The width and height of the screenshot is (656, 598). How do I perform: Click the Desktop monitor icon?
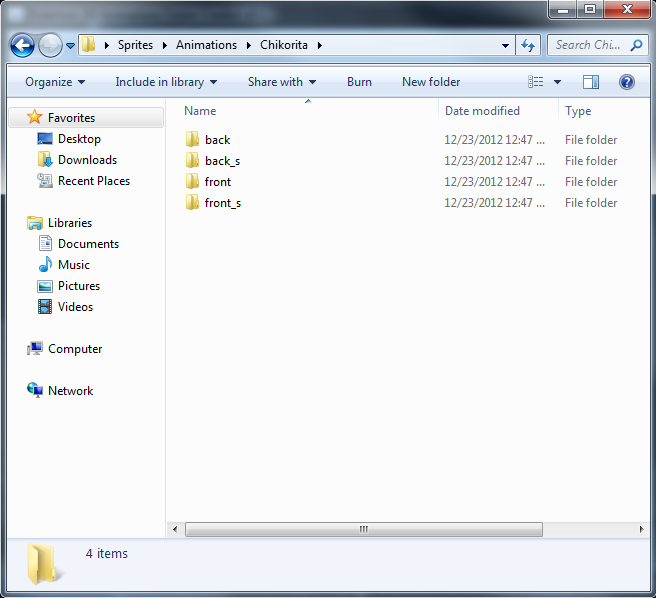point(45,139)
